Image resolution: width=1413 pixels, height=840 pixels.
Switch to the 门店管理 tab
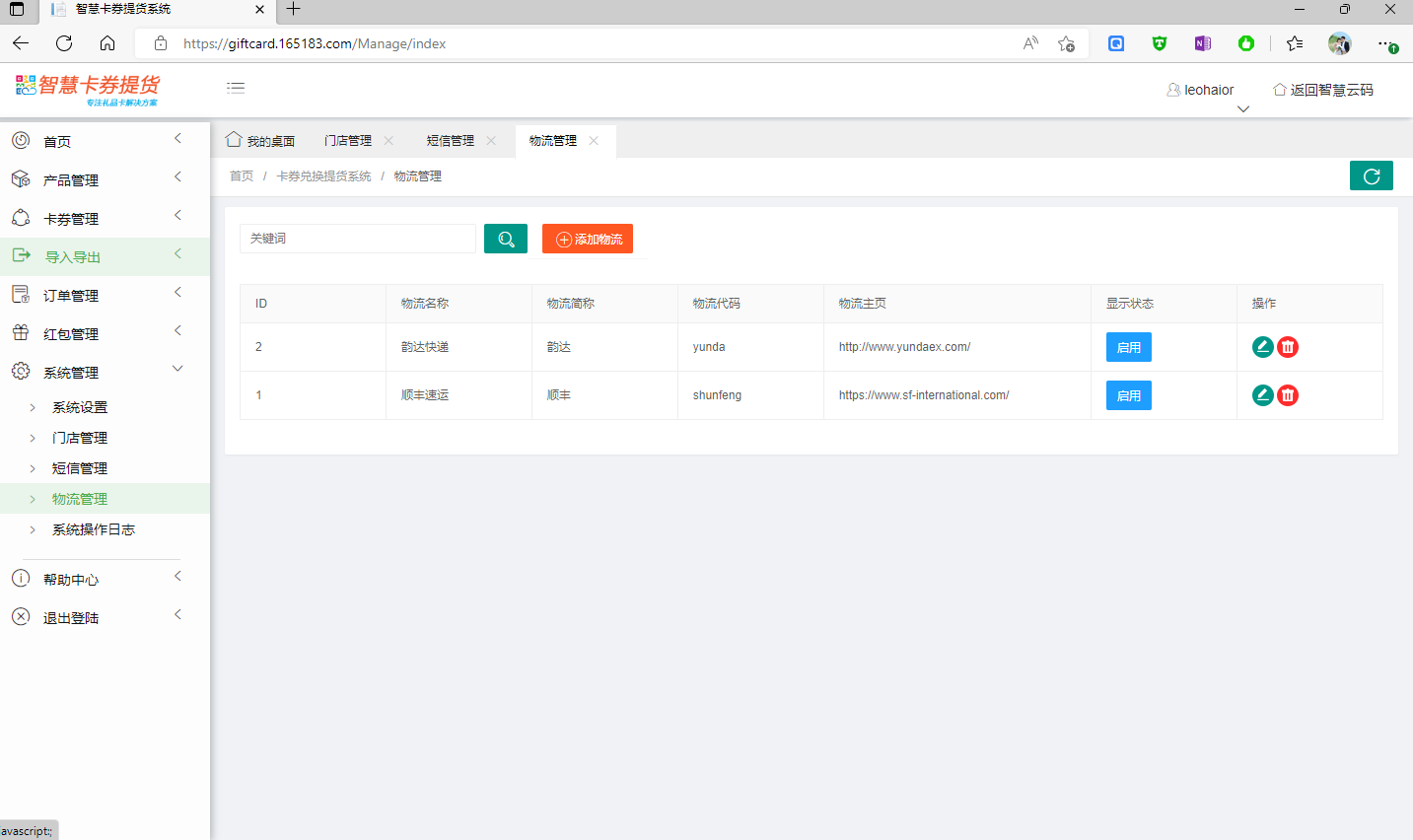[348, 141]
